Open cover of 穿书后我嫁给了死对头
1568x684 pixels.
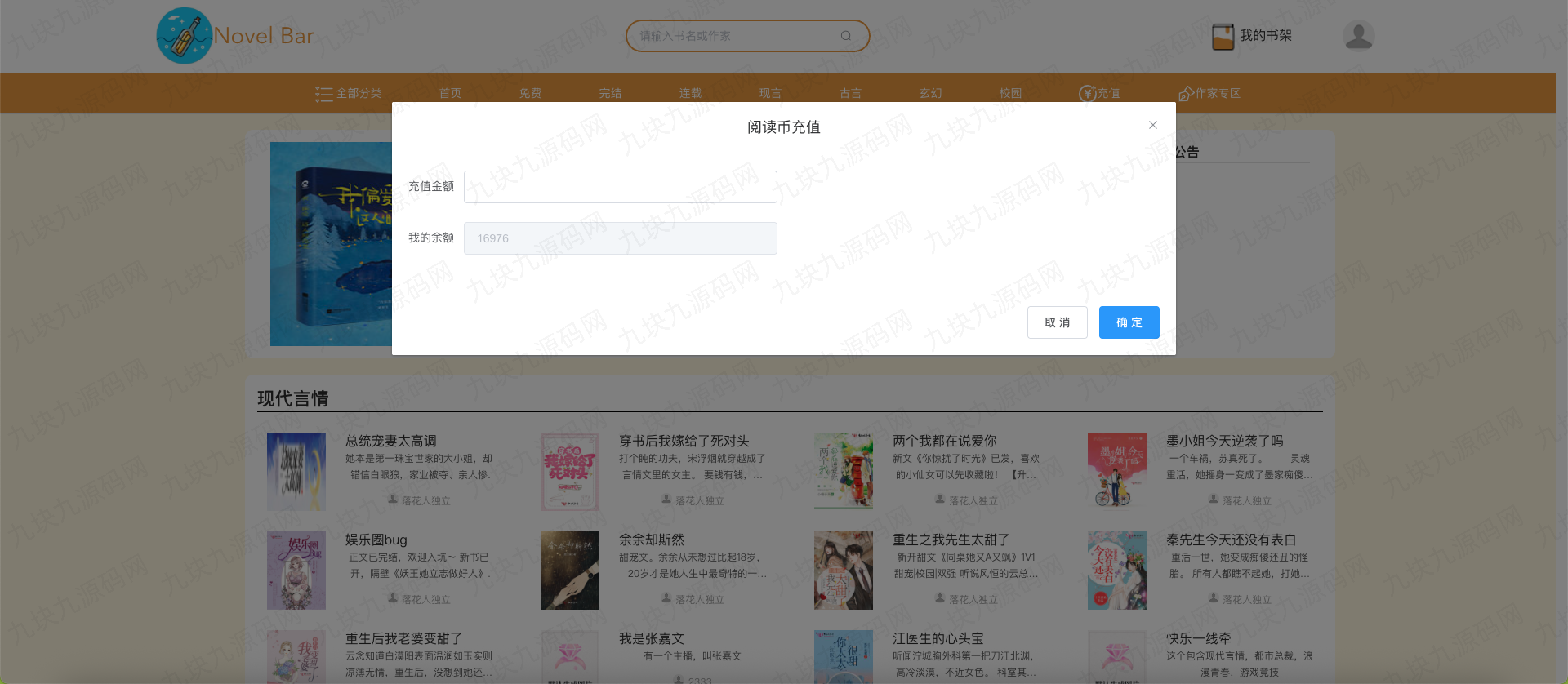tap(570, 472)
